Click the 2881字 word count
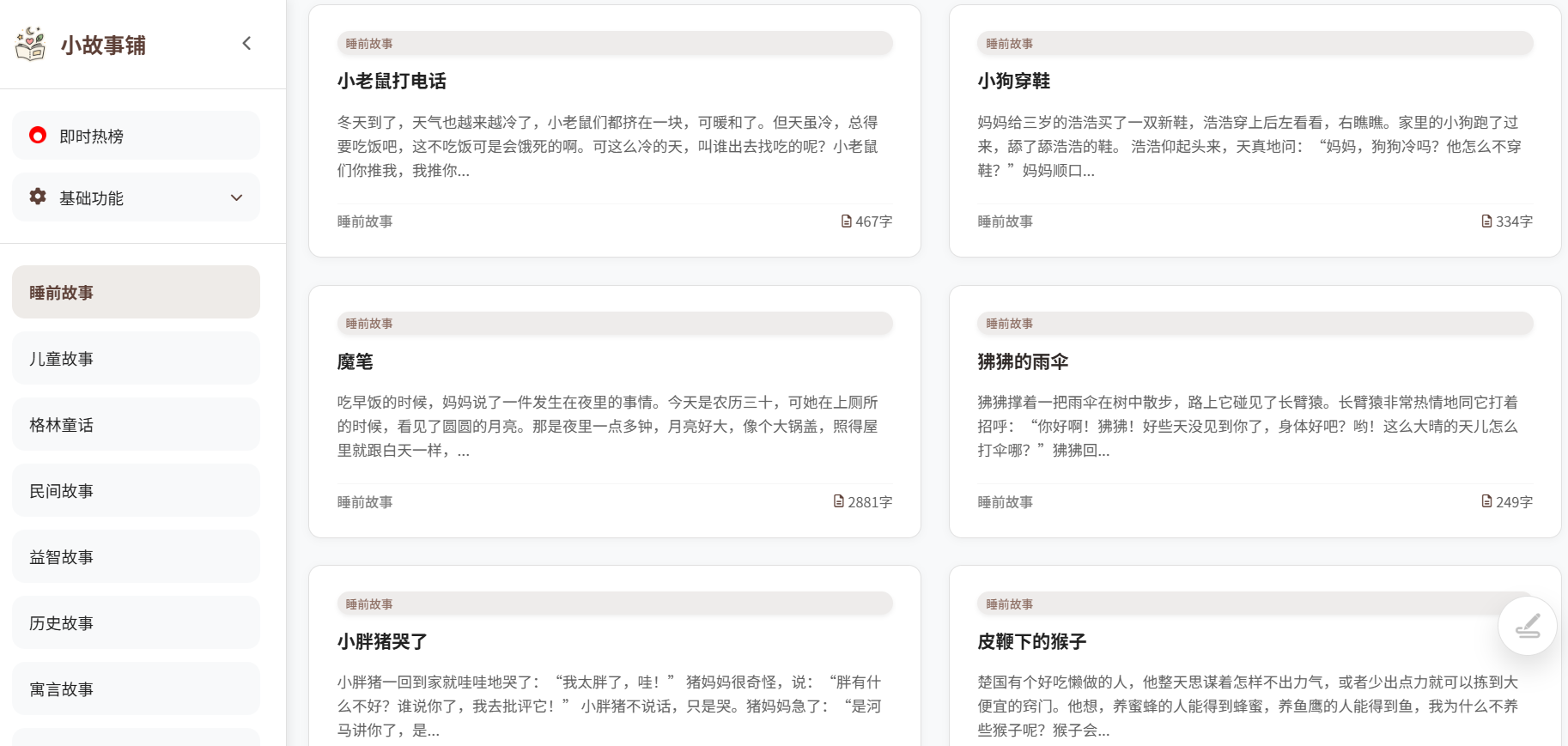The height and width of the screenshot is (746, 1568). 870,502
